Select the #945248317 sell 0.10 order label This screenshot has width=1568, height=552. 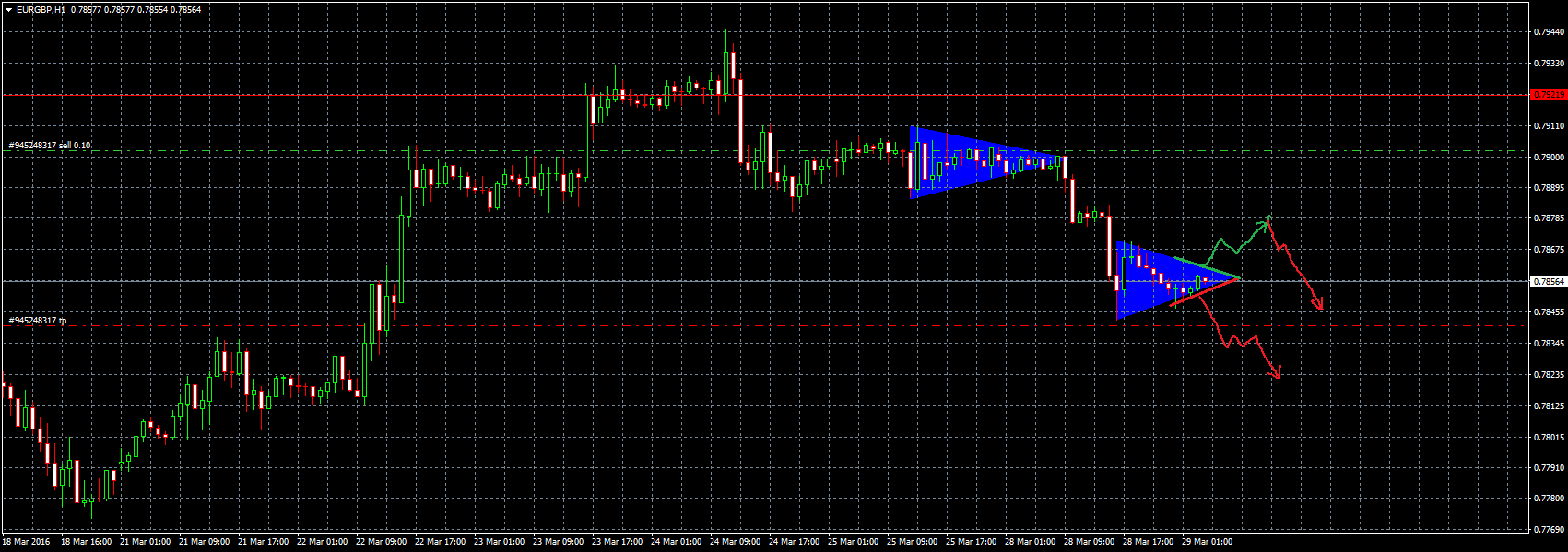50,146
